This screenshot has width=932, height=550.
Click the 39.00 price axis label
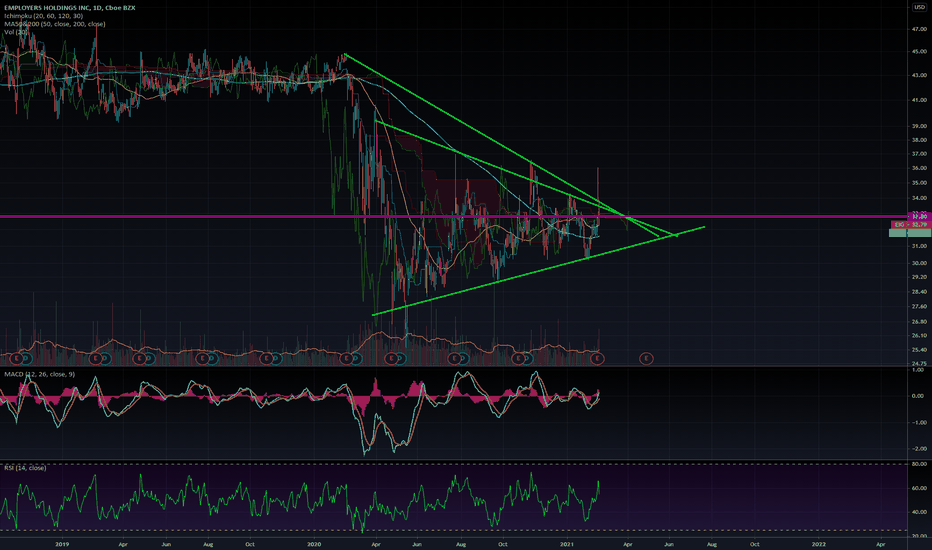coord(919,126)
